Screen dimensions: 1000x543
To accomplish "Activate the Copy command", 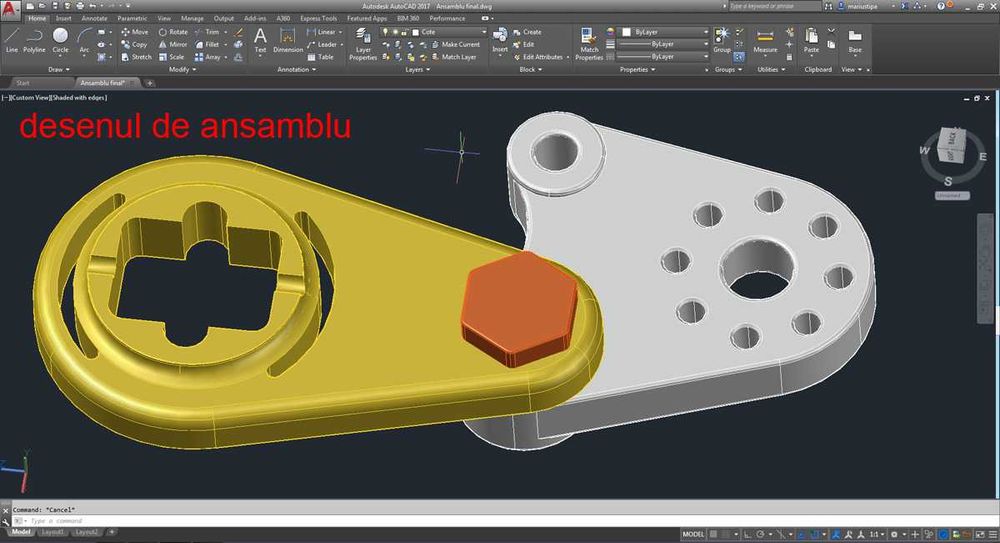I will (135, 45).
